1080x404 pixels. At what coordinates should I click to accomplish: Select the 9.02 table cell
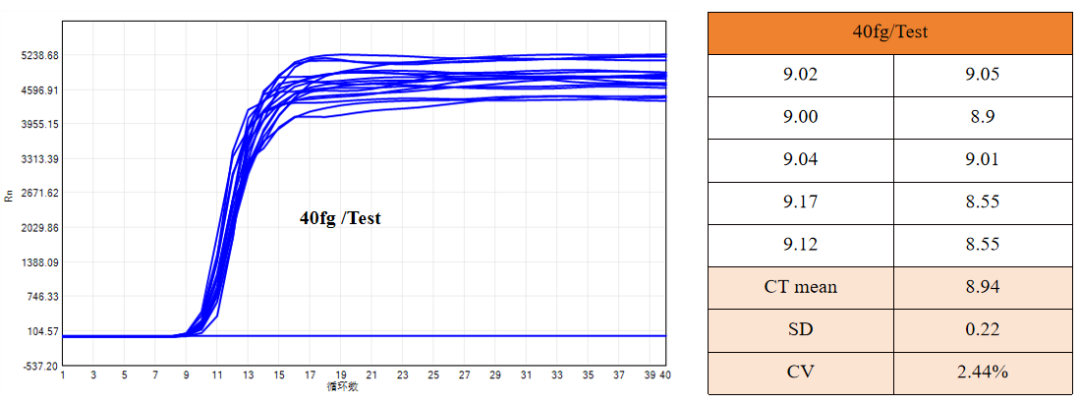(x=800, y=74)
